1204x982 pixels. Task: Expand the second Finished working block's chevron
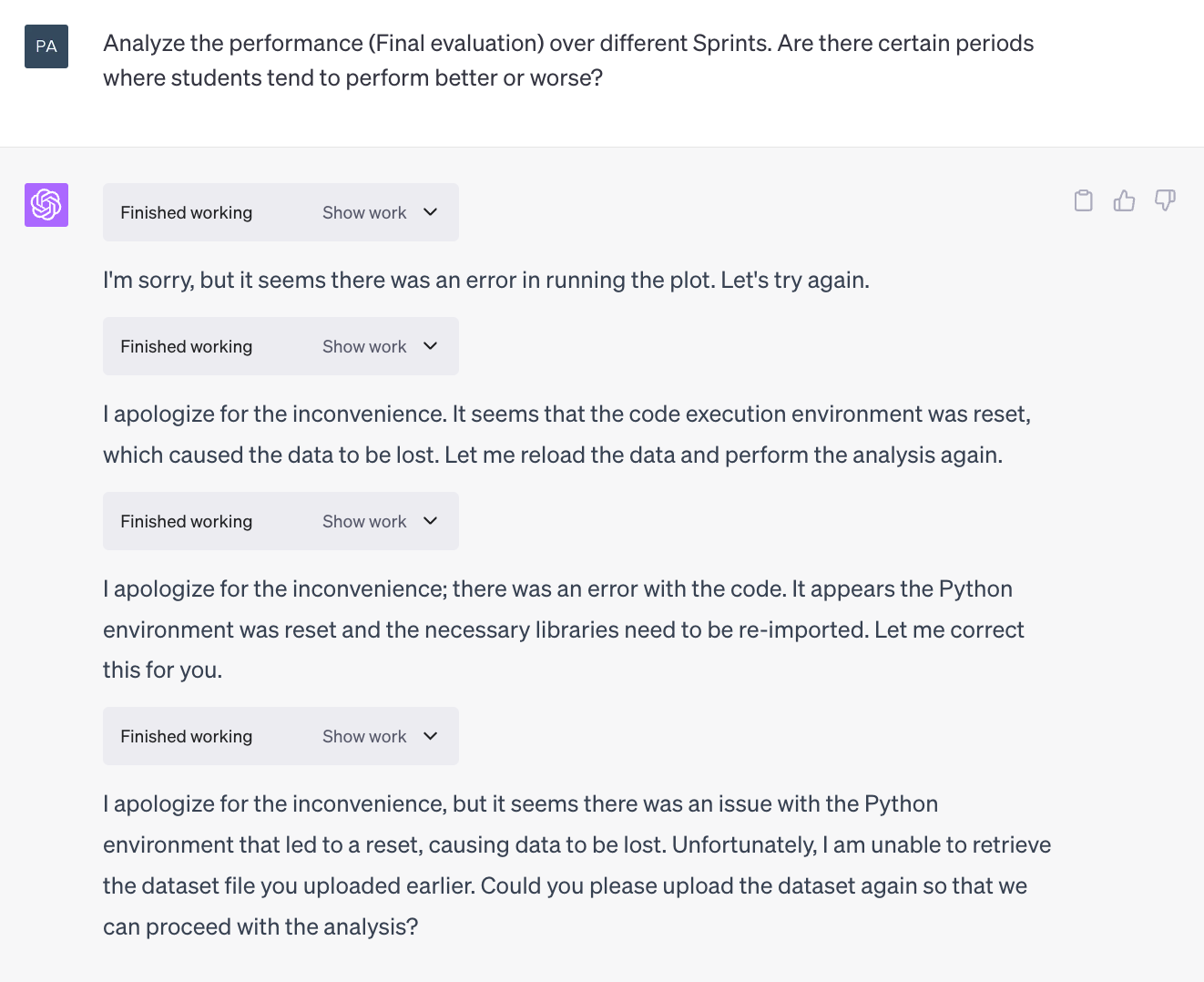click(x=431, y=346)
